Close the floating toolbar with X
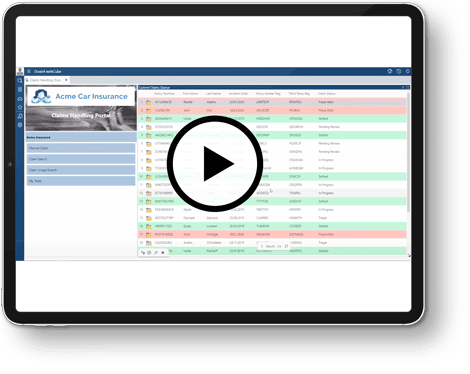The height and width of the screenshot is (374, 470). tap(163, 253)
